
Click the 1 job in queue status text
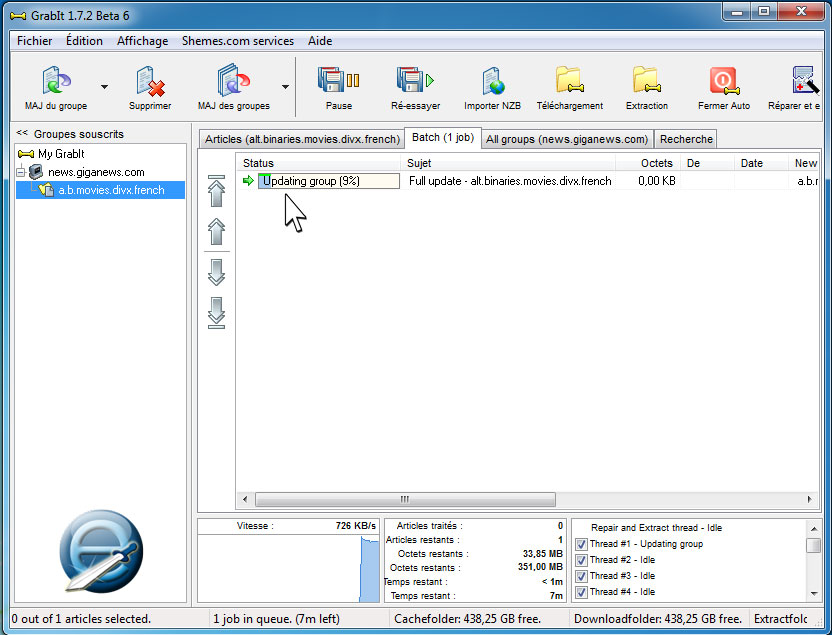276,619
